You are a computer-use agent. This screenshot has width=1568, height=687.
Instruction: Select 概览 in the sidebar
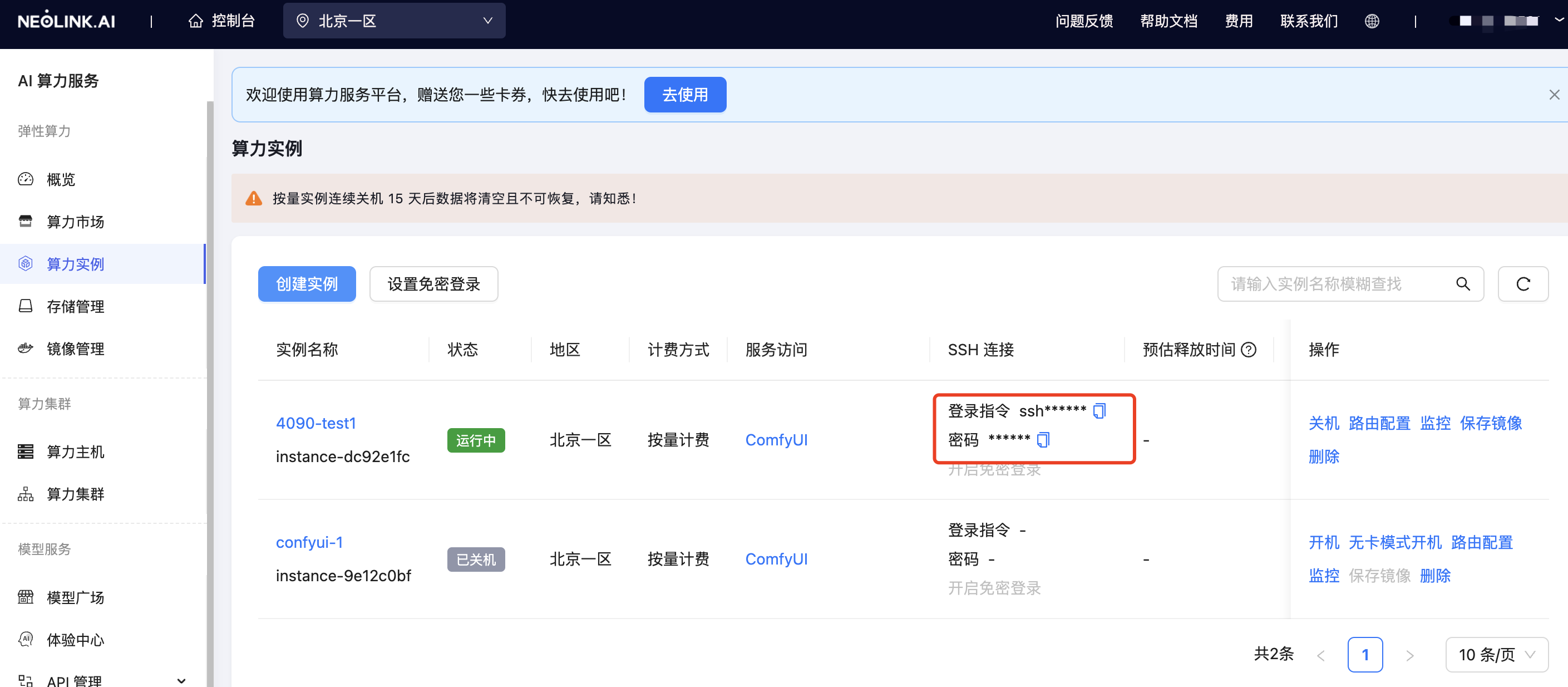(x=103, y=179)
